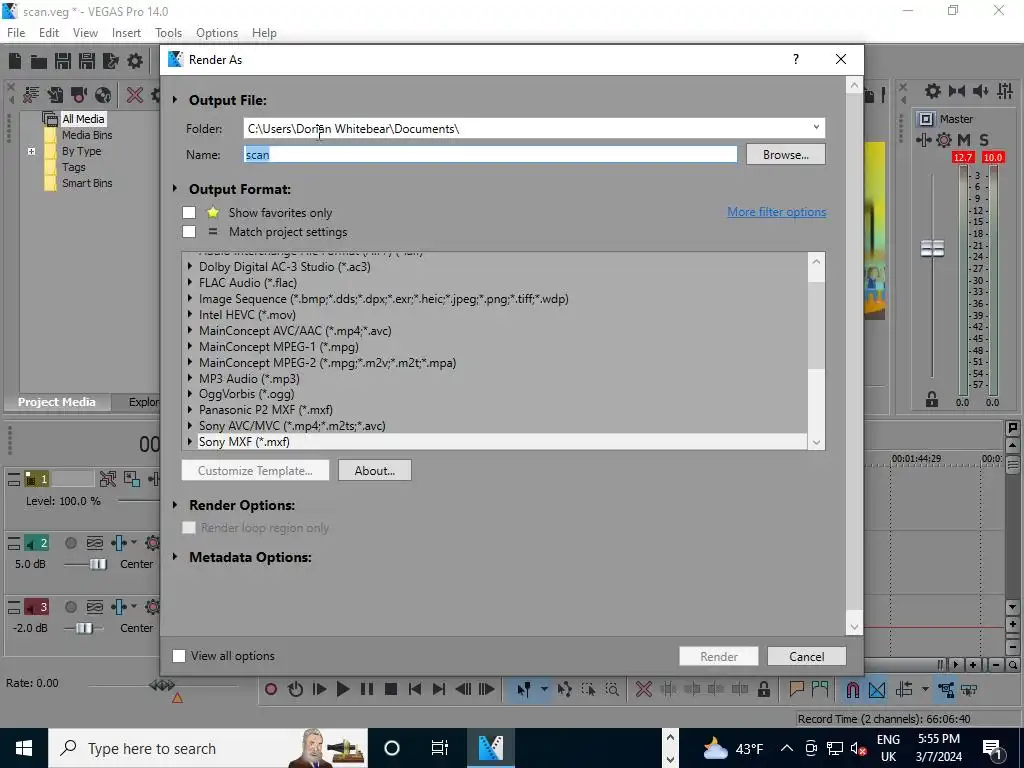The image size is (1024, 768).
Task: Open the Folder path dropdown
Action: [816, 127]
